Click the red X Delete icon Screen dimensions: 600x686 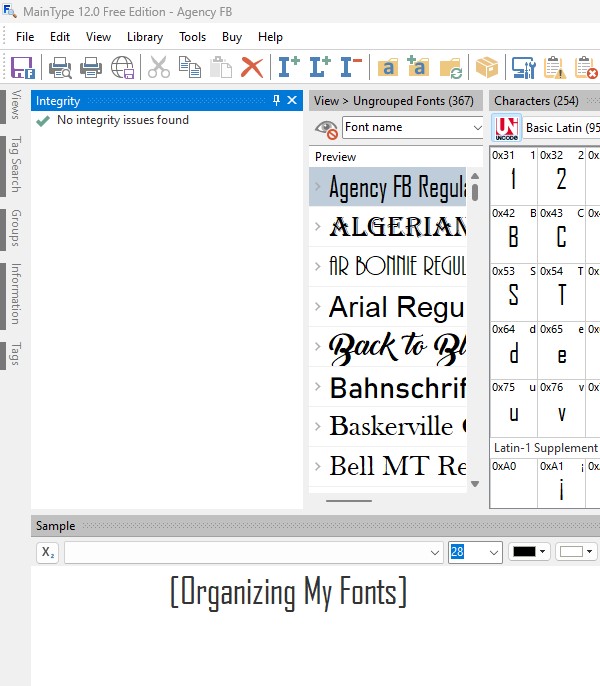tap(252, 67)
